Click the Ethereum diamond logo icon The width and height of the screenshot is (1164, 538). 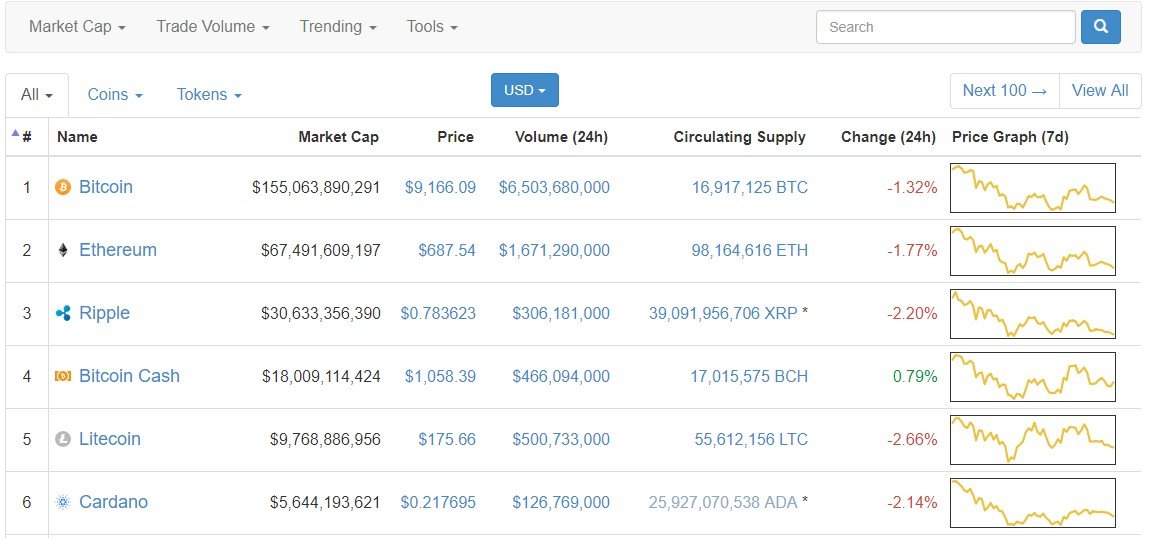coord(63,251)
